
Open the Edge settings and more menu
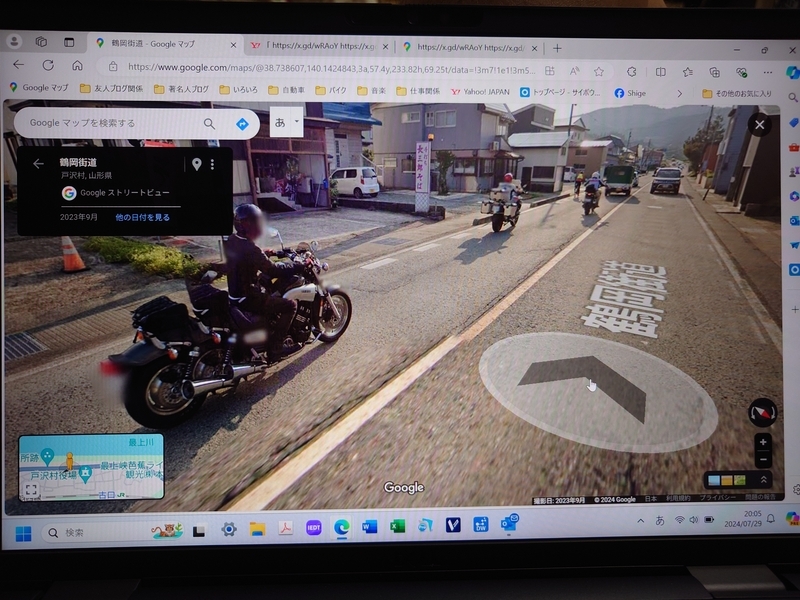[768, 72]
